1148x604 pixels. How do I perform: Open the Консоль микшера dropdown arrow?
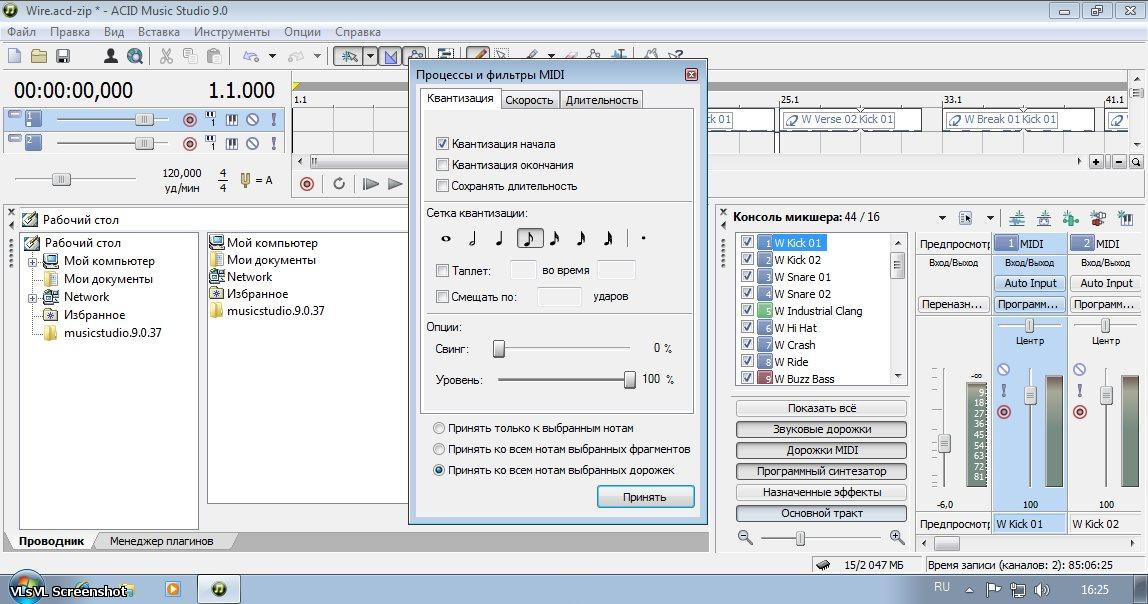(x=942, y=218)
